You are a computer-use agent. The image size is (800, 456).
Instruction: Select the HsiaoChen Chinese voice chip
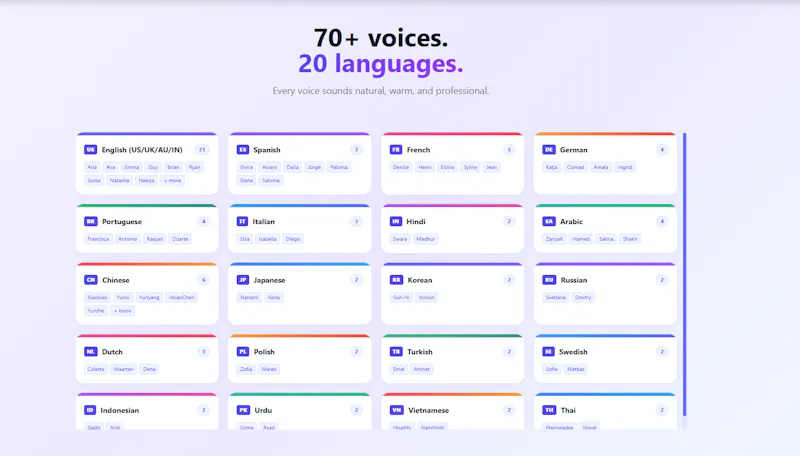[181, 297]
